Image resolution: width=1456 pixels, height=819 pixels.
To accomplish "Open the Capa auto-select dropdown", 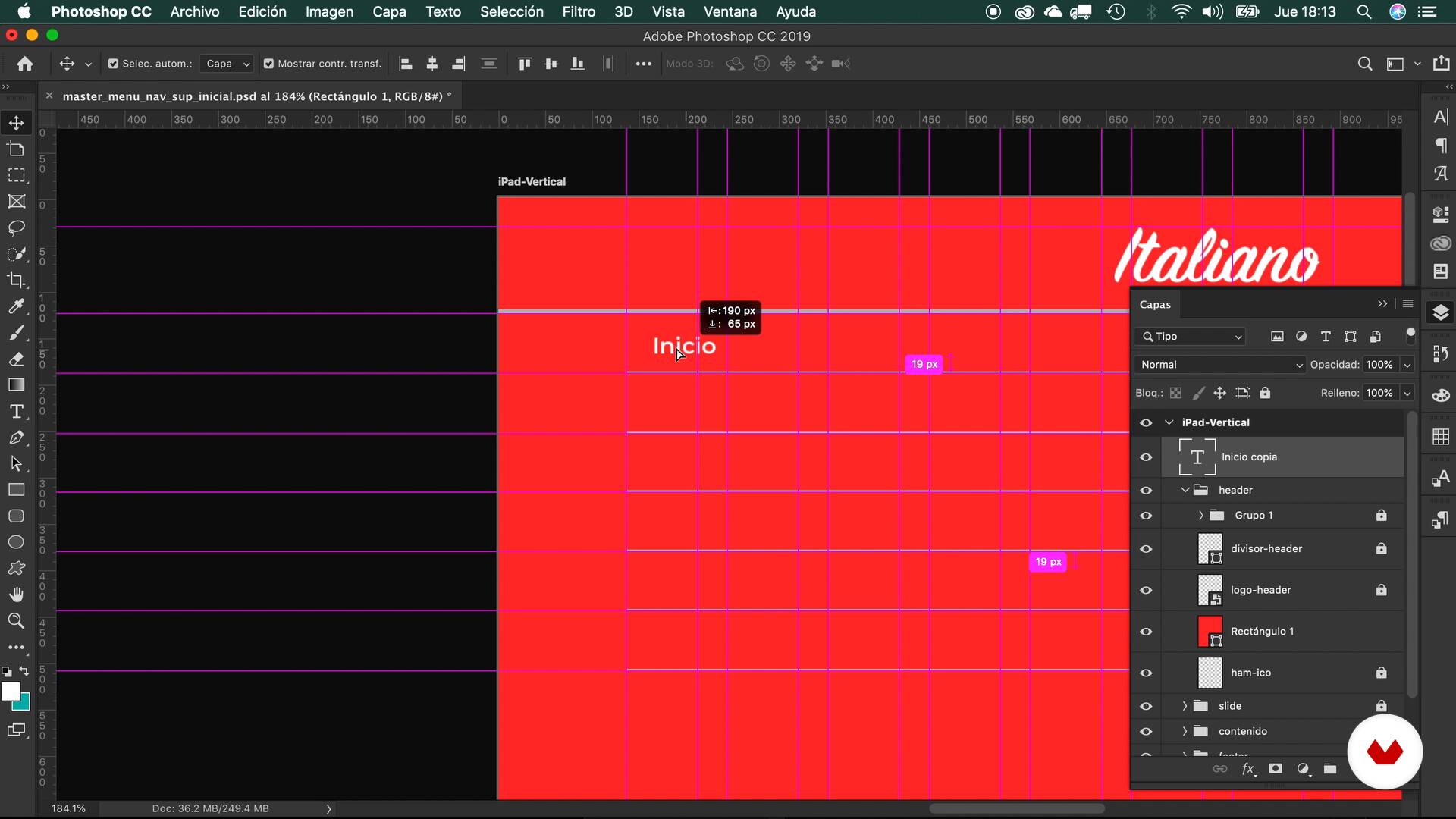I will (227, 64).
